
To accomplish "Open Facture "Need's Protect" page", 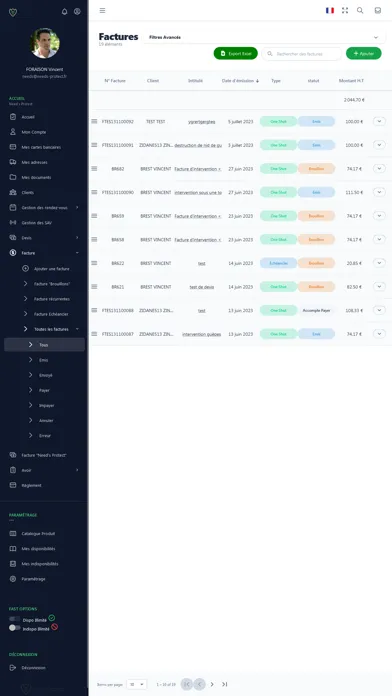I will 44,455.
